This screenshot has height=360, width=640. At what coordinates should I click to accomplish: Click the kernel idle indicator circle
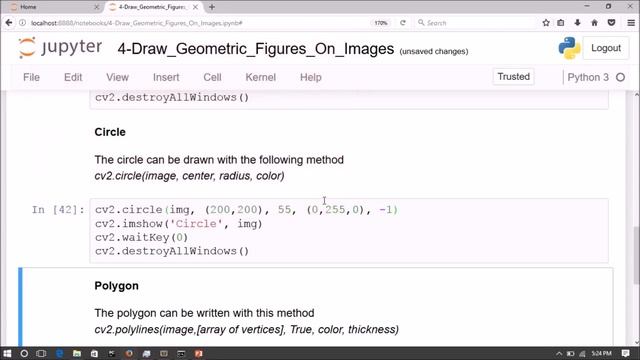pos(620,77)
